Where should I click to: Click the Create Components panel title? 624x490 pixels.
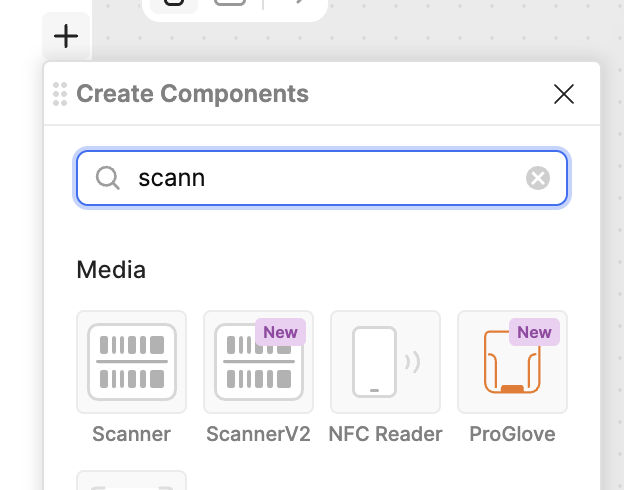point(193,94)
